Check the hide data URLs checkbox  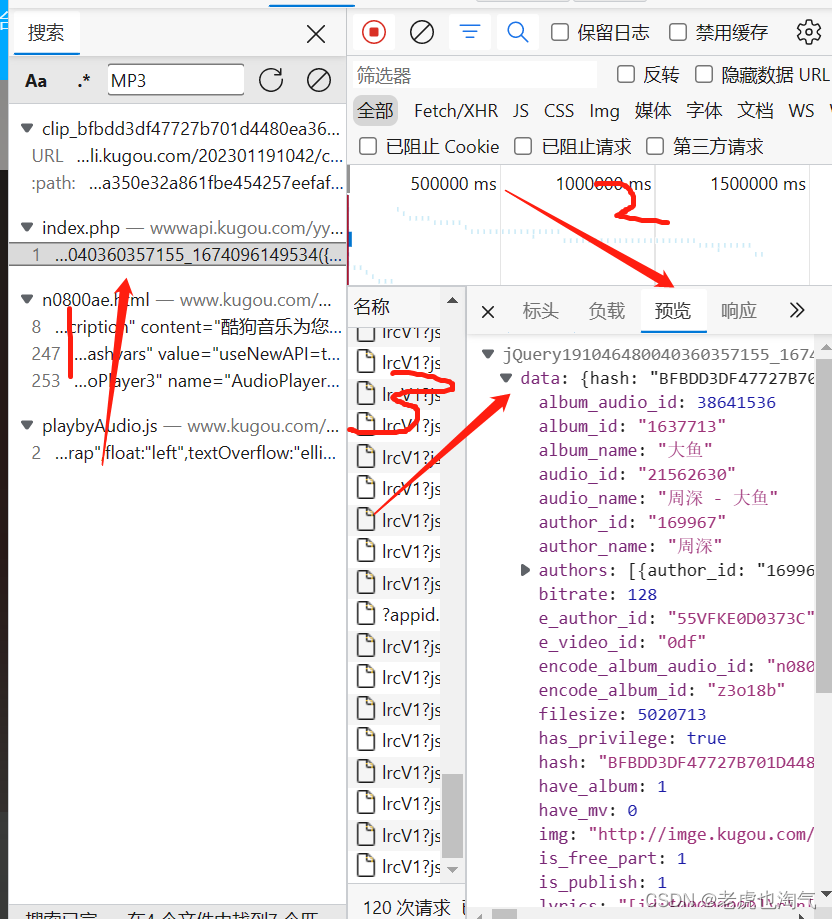point(704,74)
